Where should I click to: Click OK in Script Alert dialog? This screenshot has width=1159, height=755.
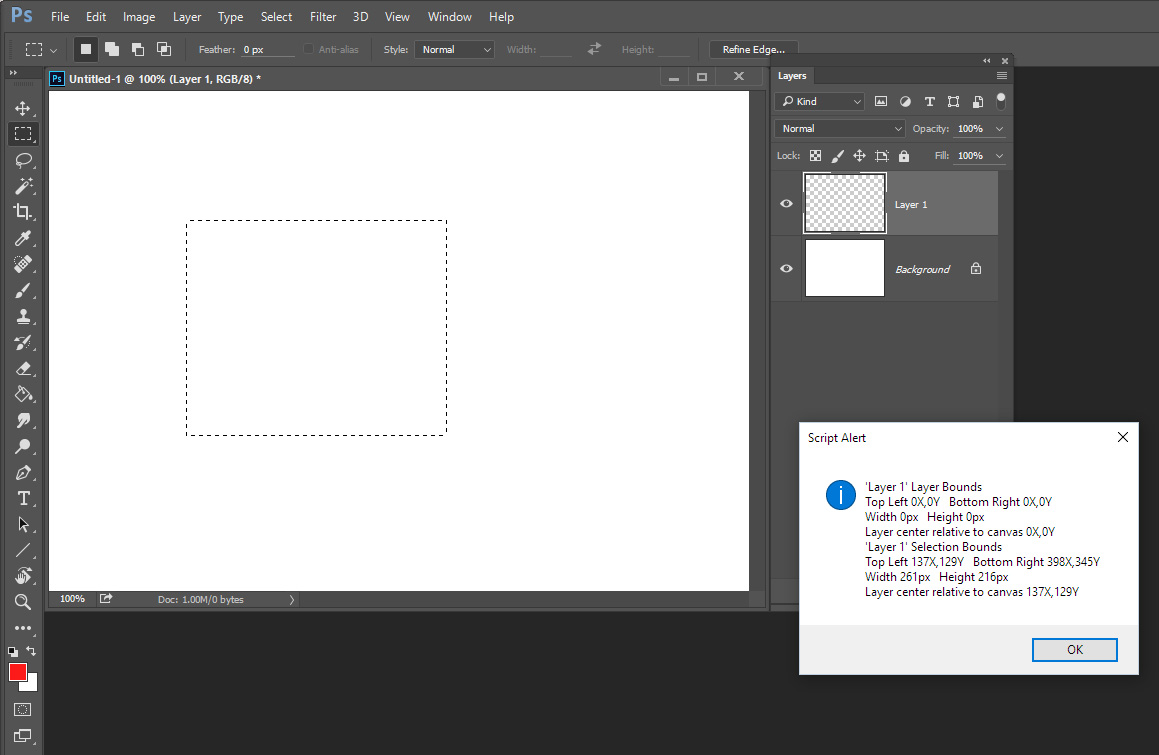click(1074, 650)
